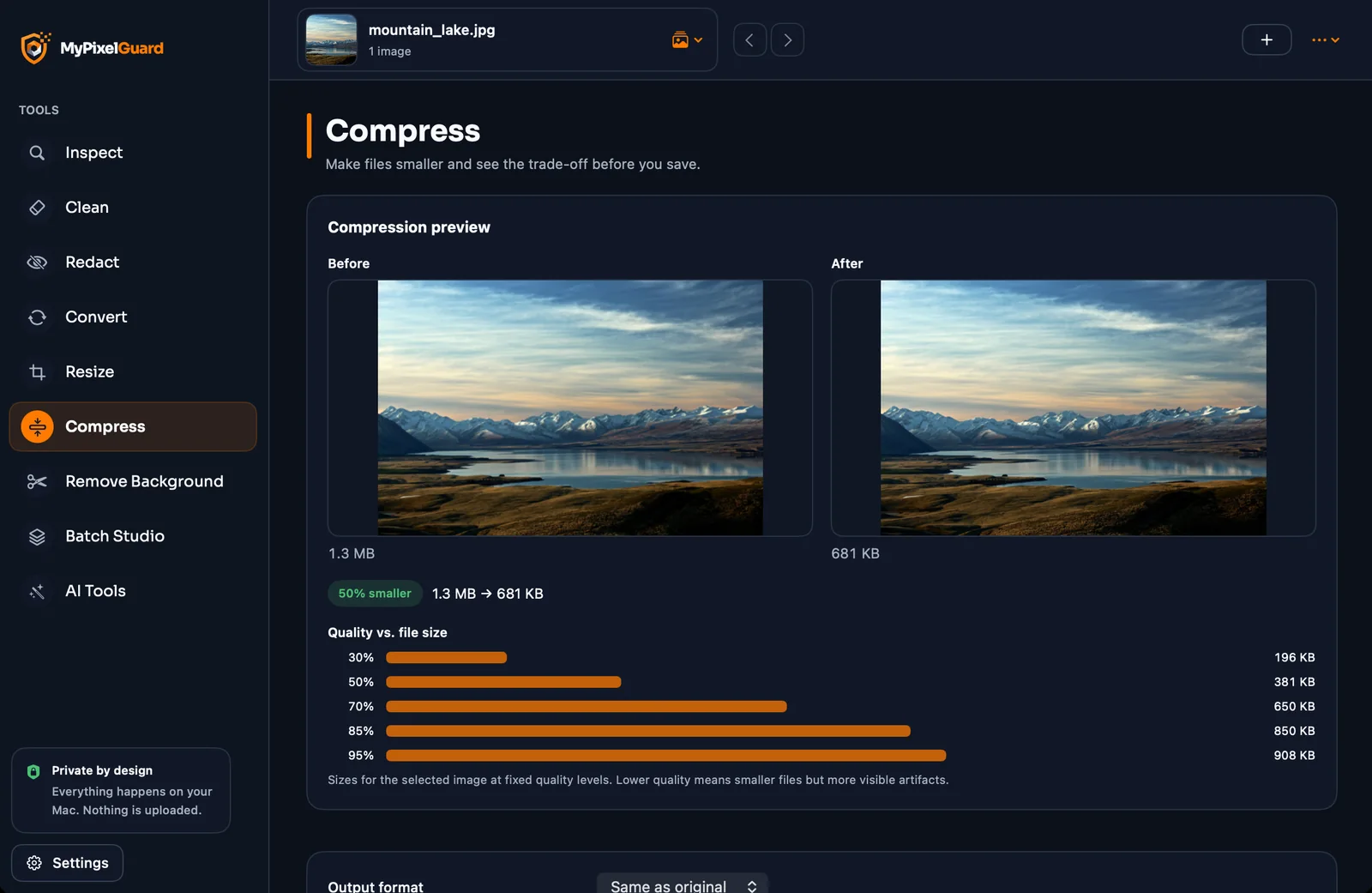Click the 70% quality bar
The width and height of the screenshot is (1372, 893).
tap(587, 707)
